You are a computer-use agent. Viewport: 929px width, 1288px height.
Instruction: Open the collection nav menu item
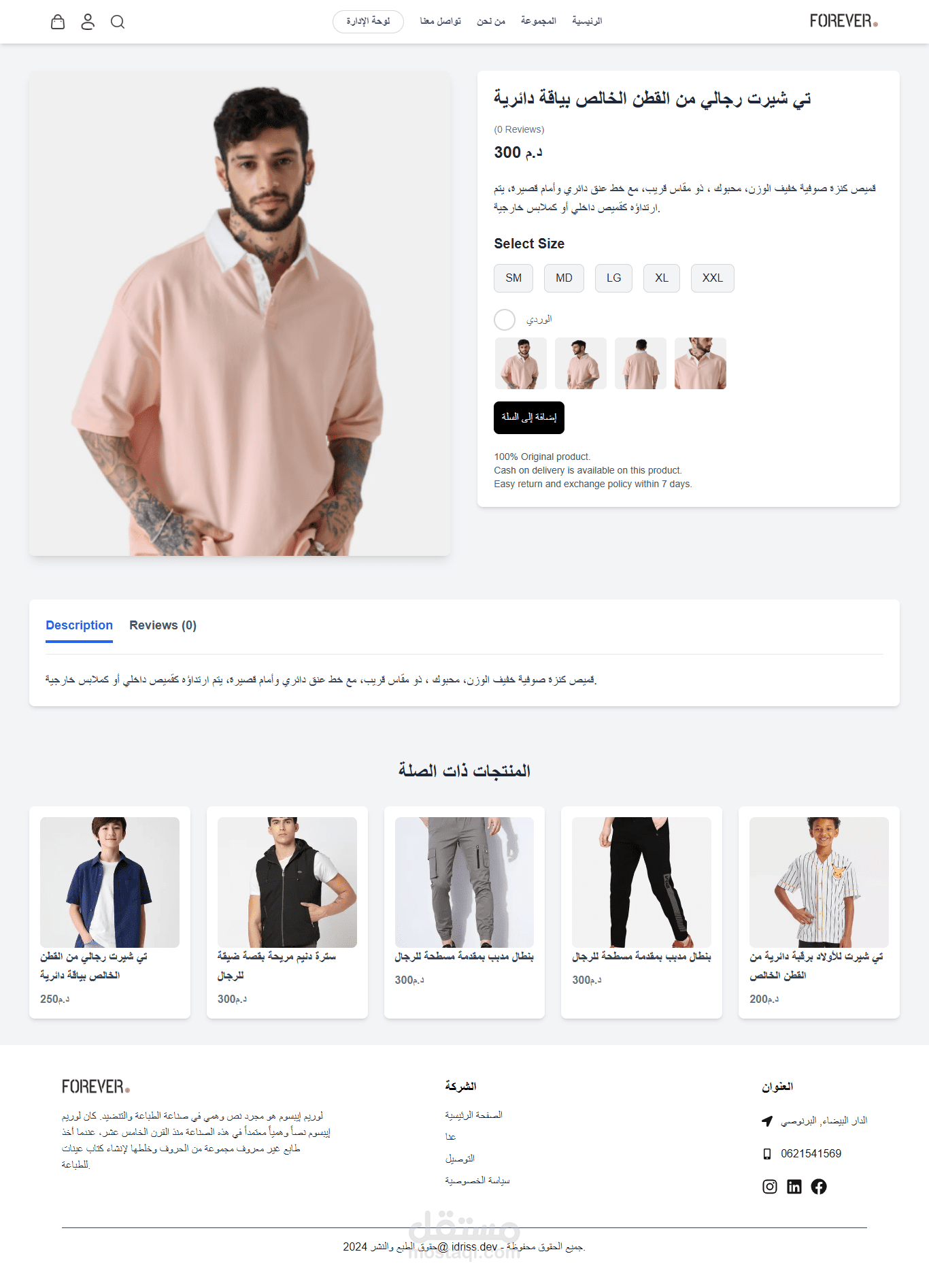click(539, 21)
